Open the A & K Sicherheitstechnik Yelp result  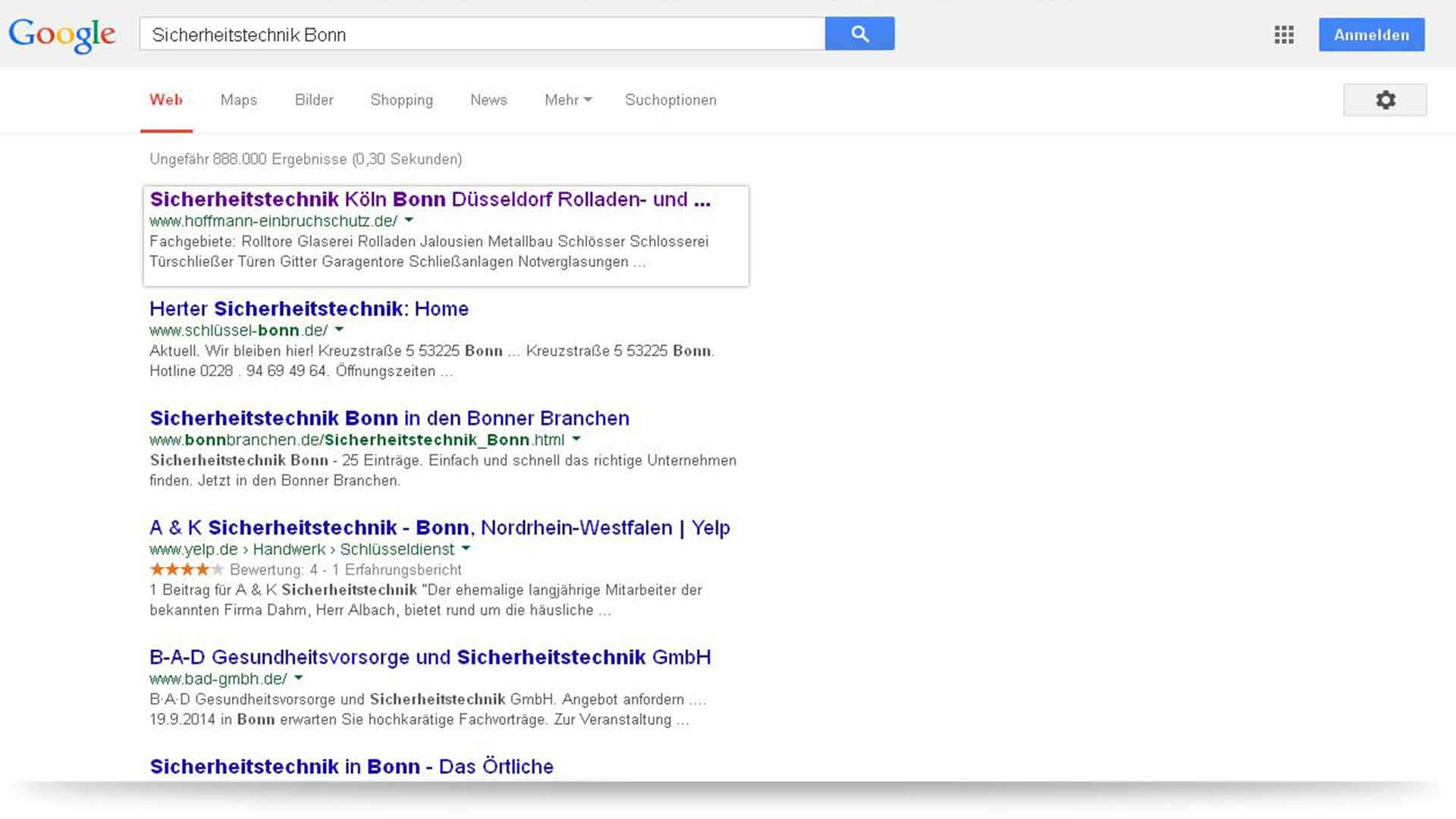(x=440, y=528)
